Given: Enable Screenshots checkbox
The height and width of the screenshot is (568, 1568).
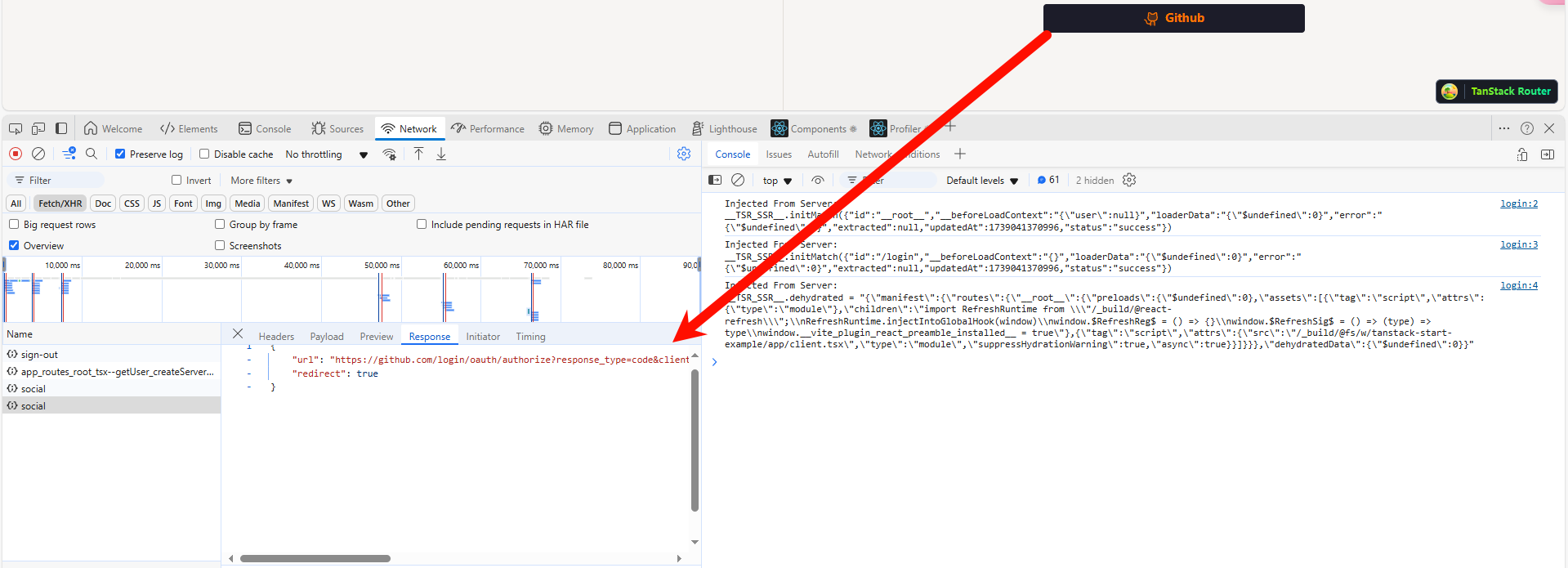Looking at the screenshot, I should 220,245.
